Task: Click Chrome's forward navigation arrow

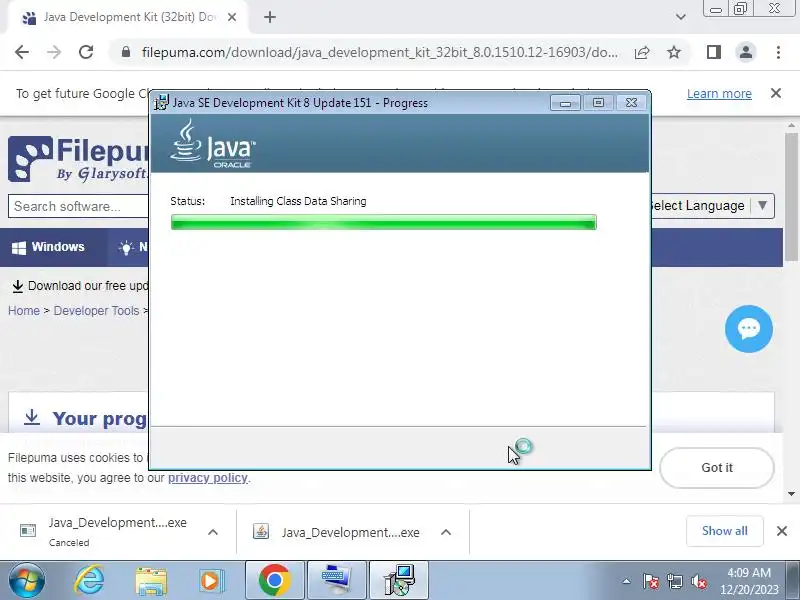Action: point(54,52)
